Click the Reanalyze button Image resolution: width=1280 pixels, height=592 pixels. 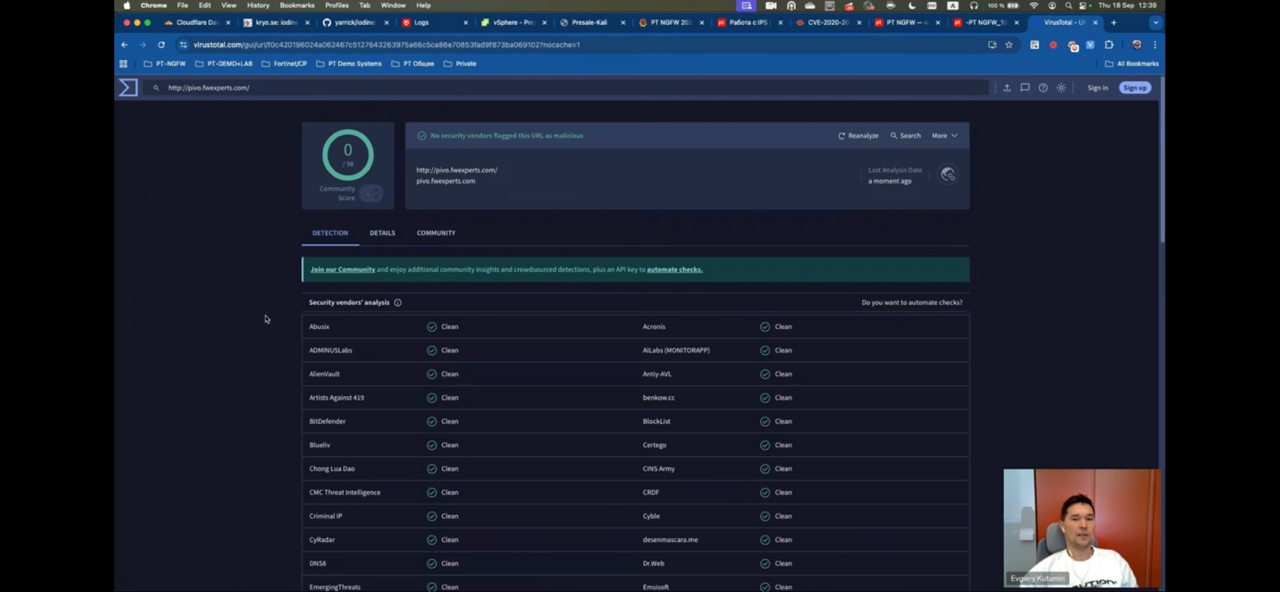[858, 136]
